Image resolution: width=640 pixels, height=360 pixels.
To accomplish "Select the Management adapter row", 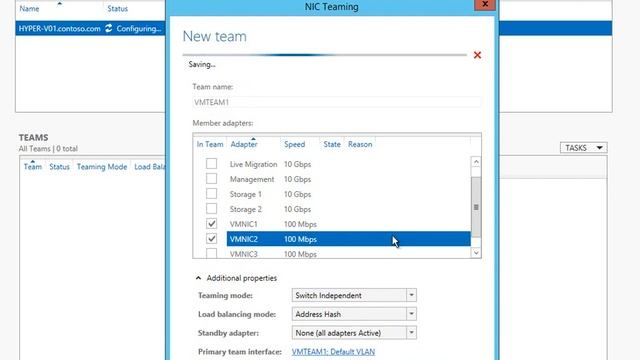I will pyautogui.click(x=349, y=179).
